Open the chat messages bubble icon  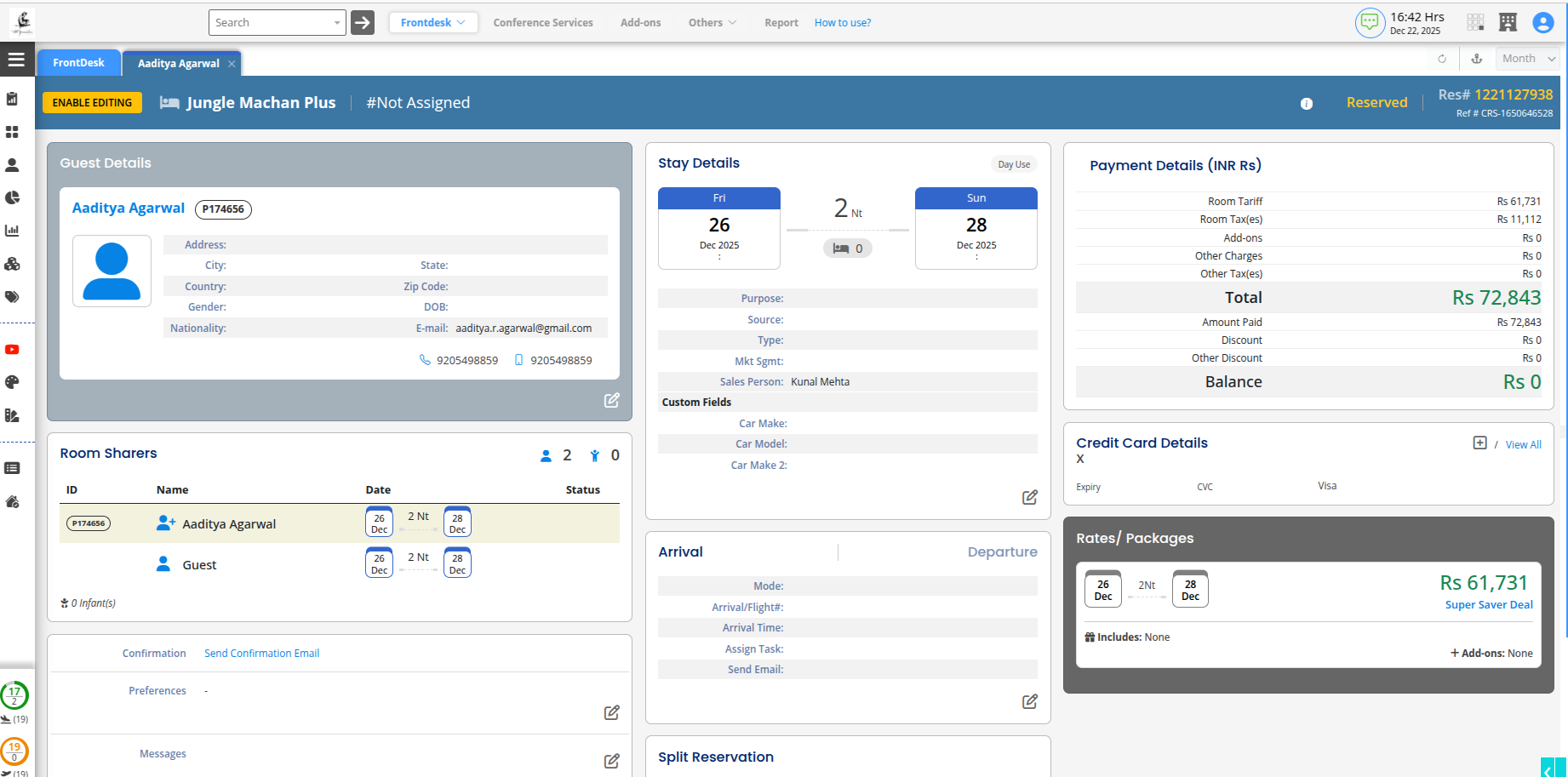tap(1369, 22)
